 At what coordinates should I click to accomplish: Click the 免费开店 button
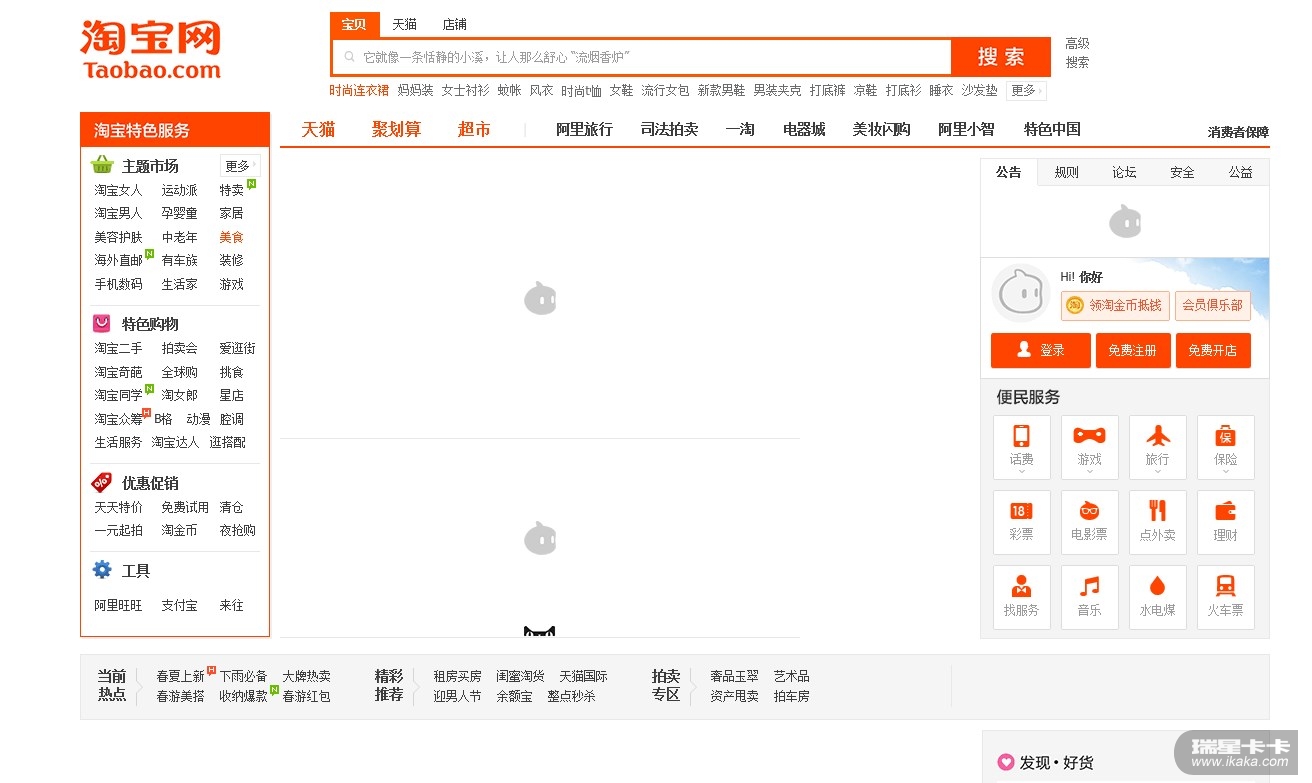coord(1213,350)
